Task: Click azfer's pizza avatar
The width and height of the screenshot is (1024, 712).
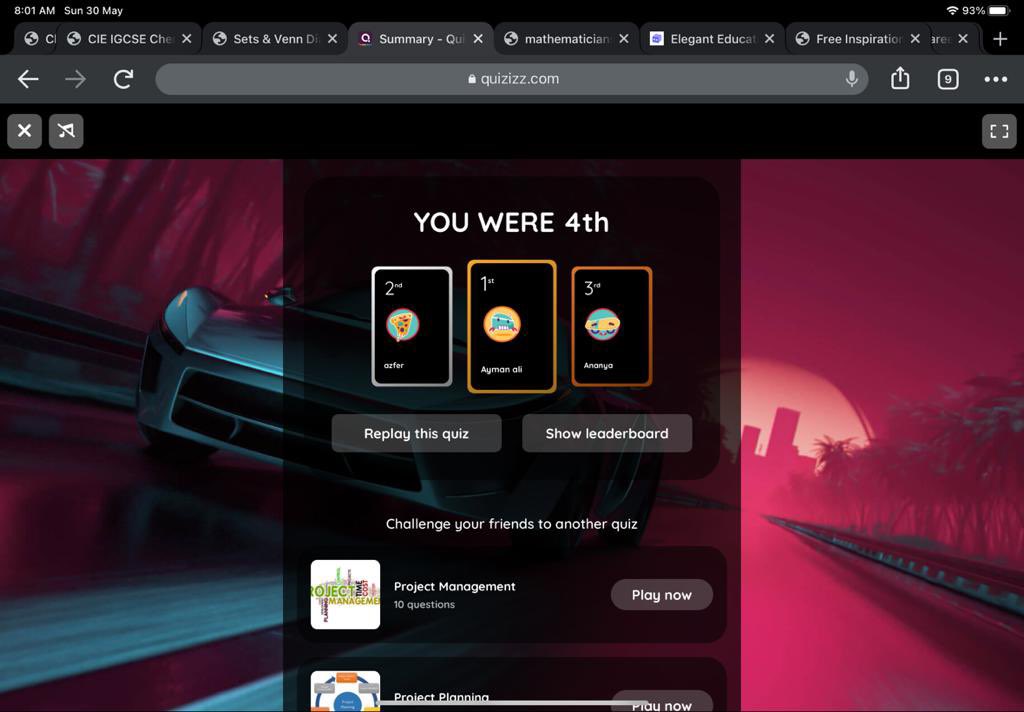Action: click(x=402, y=325)
